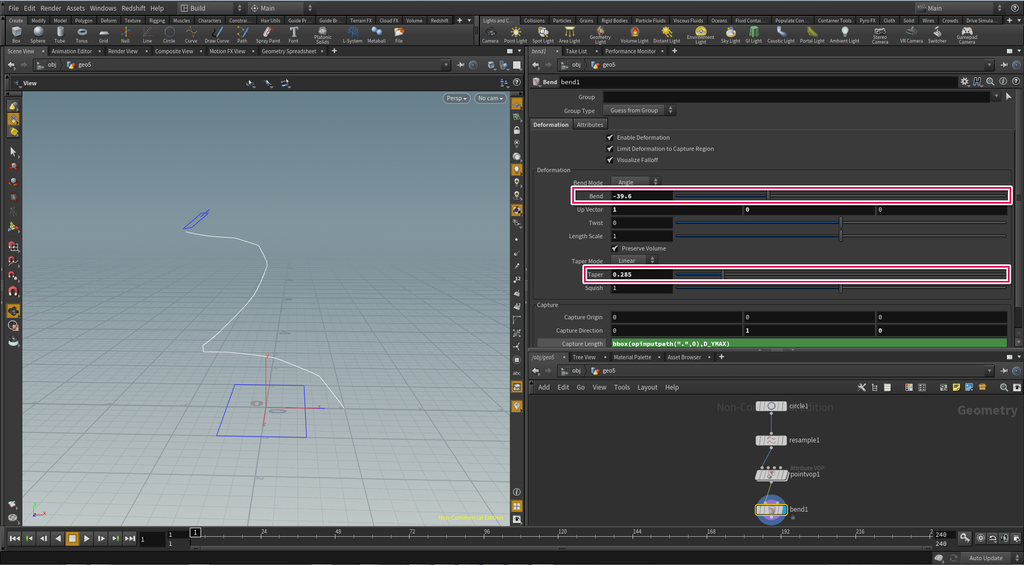Click the Capture Length expression field
This screenshot has width=1024, height=565.
tap(809, 344)
